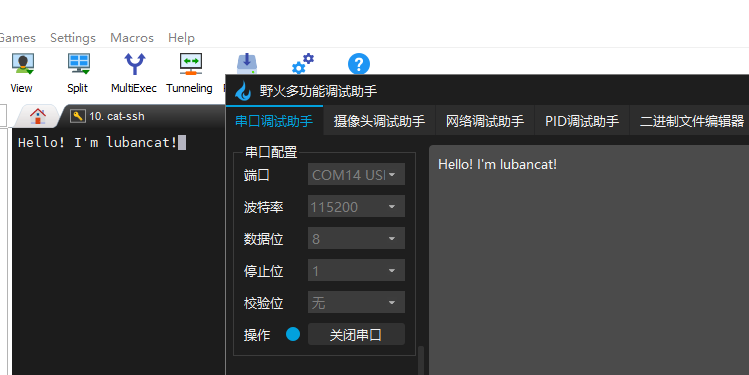
Task: Open the View tool in MobaXterm toolbar
Action: [22, 73]
